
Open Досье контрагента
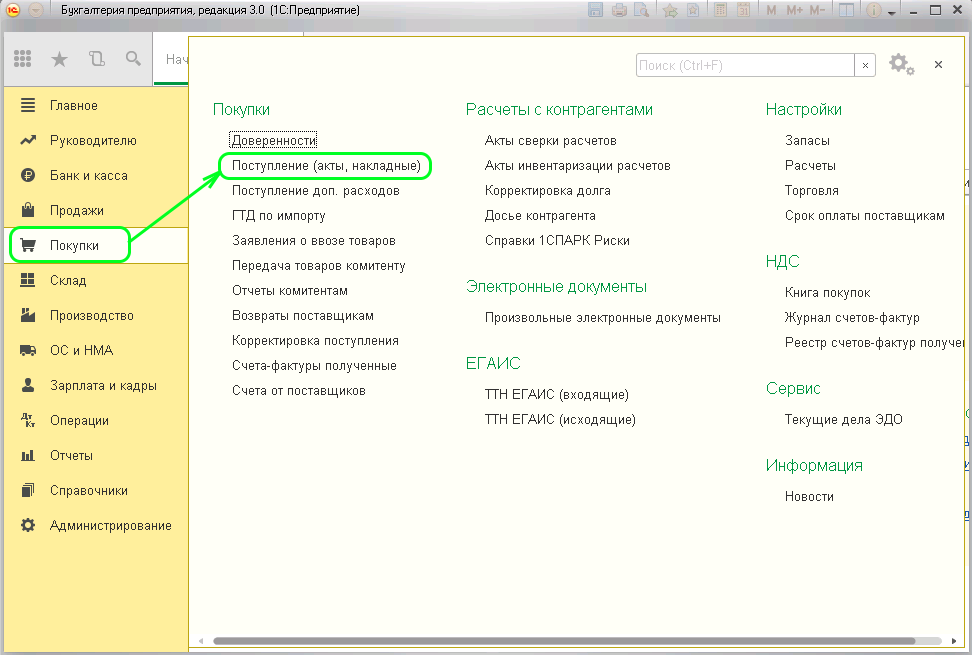click(x=540, y=216)
